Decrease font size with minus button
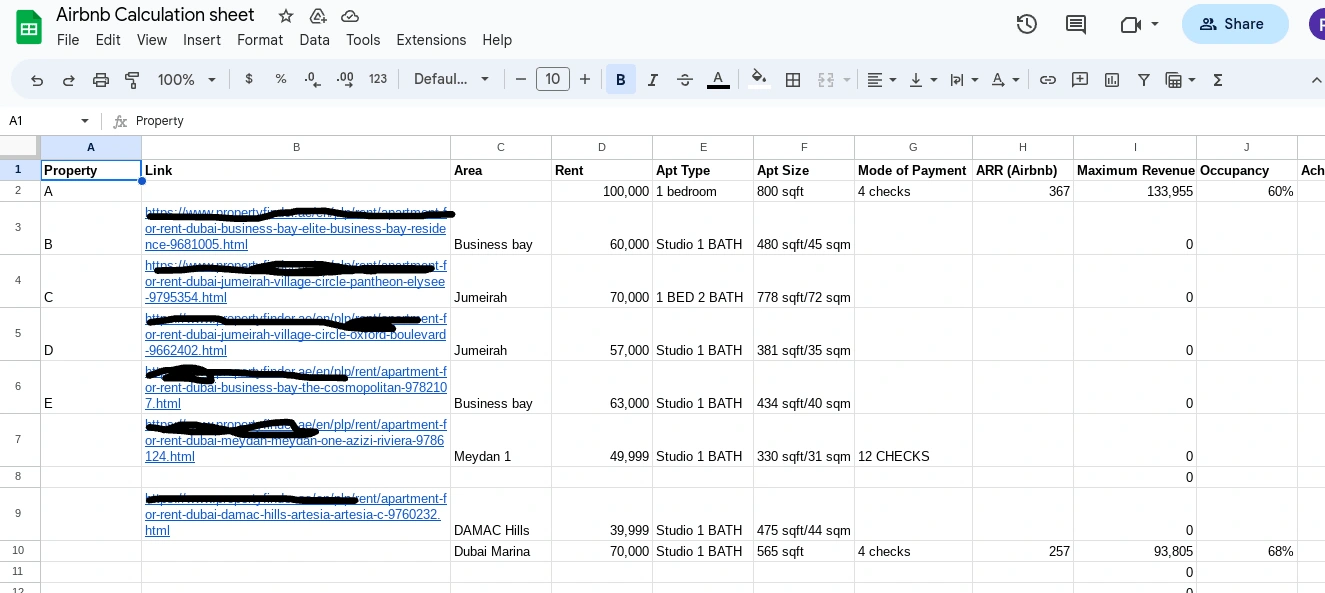 point(521,79)
